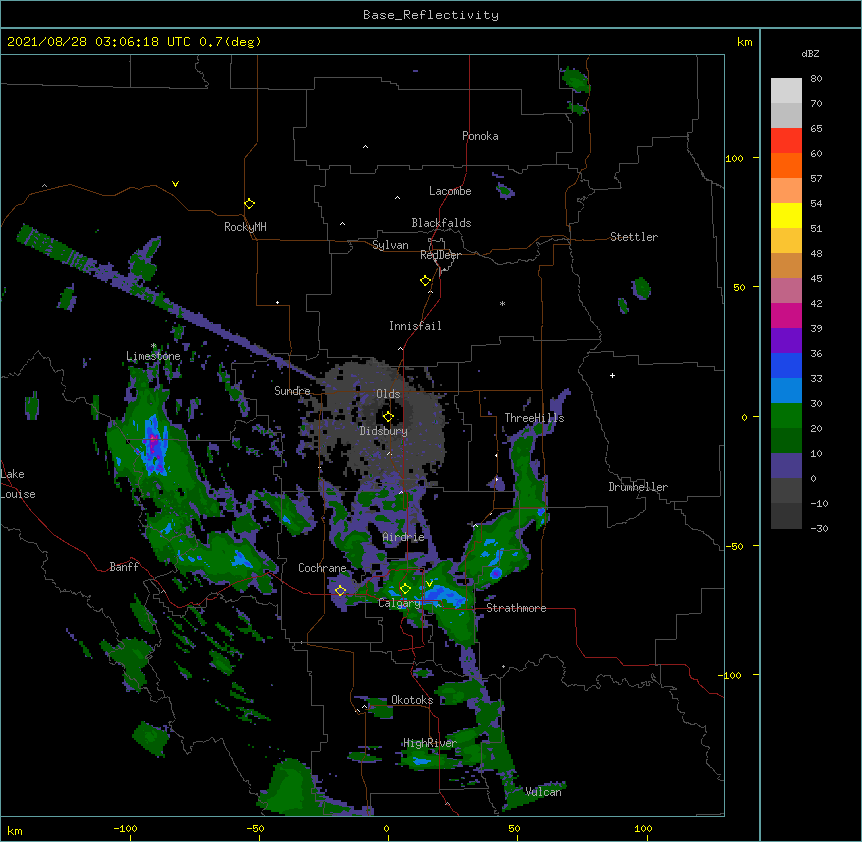
Task: Click the Okotoks label
Action: pos(412,700)
